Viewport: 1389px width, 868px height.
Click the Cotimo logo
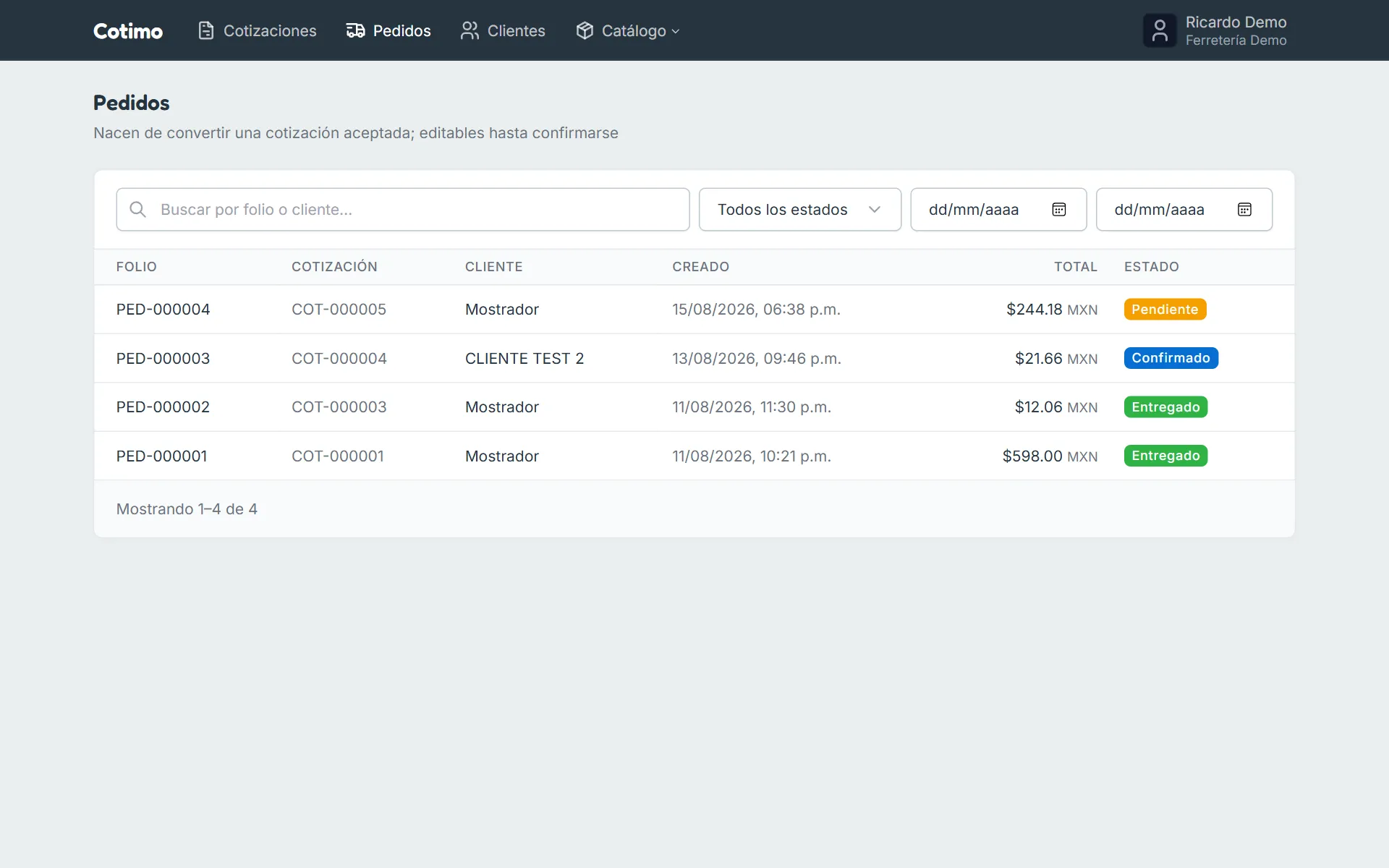coord(128,31)
